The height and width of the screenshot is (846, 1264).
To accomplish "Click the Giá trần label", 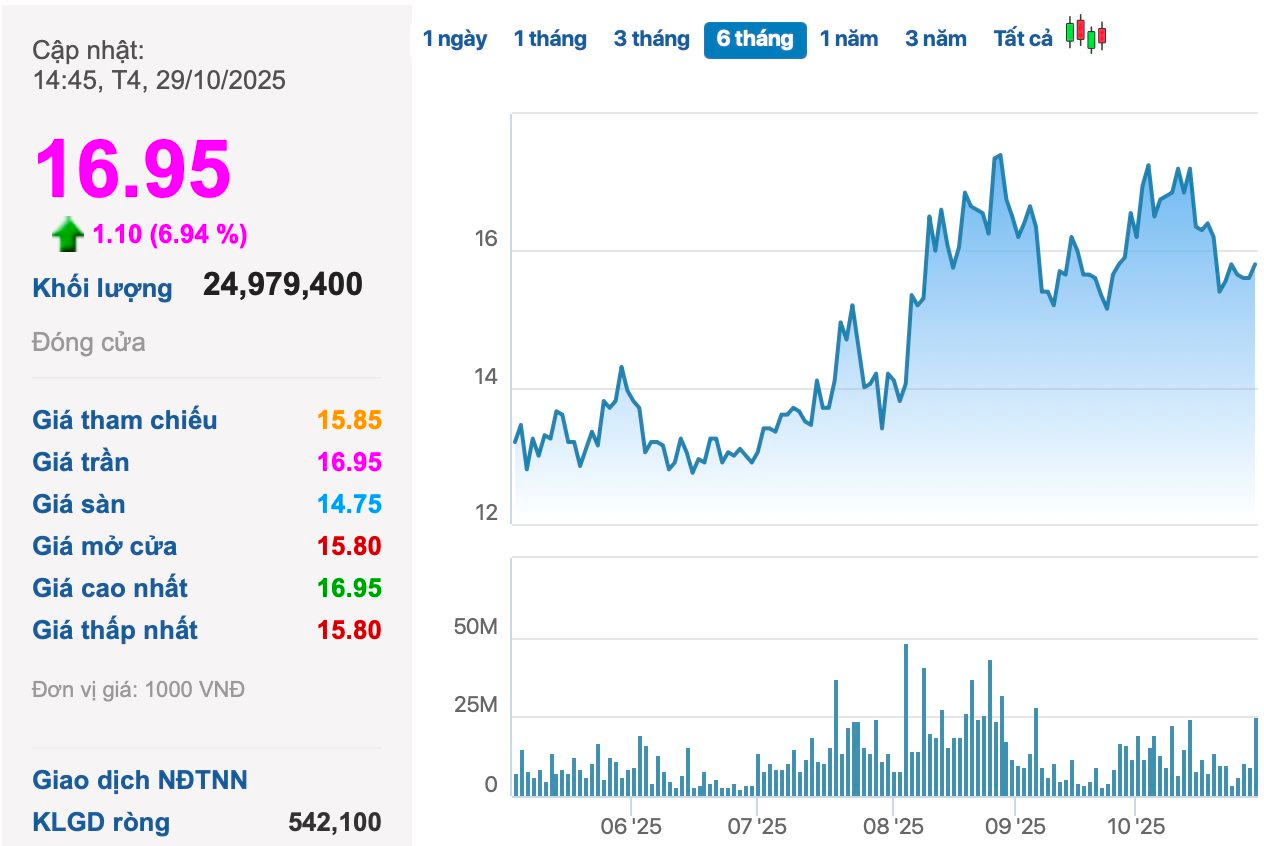I will tap(81, 462).
